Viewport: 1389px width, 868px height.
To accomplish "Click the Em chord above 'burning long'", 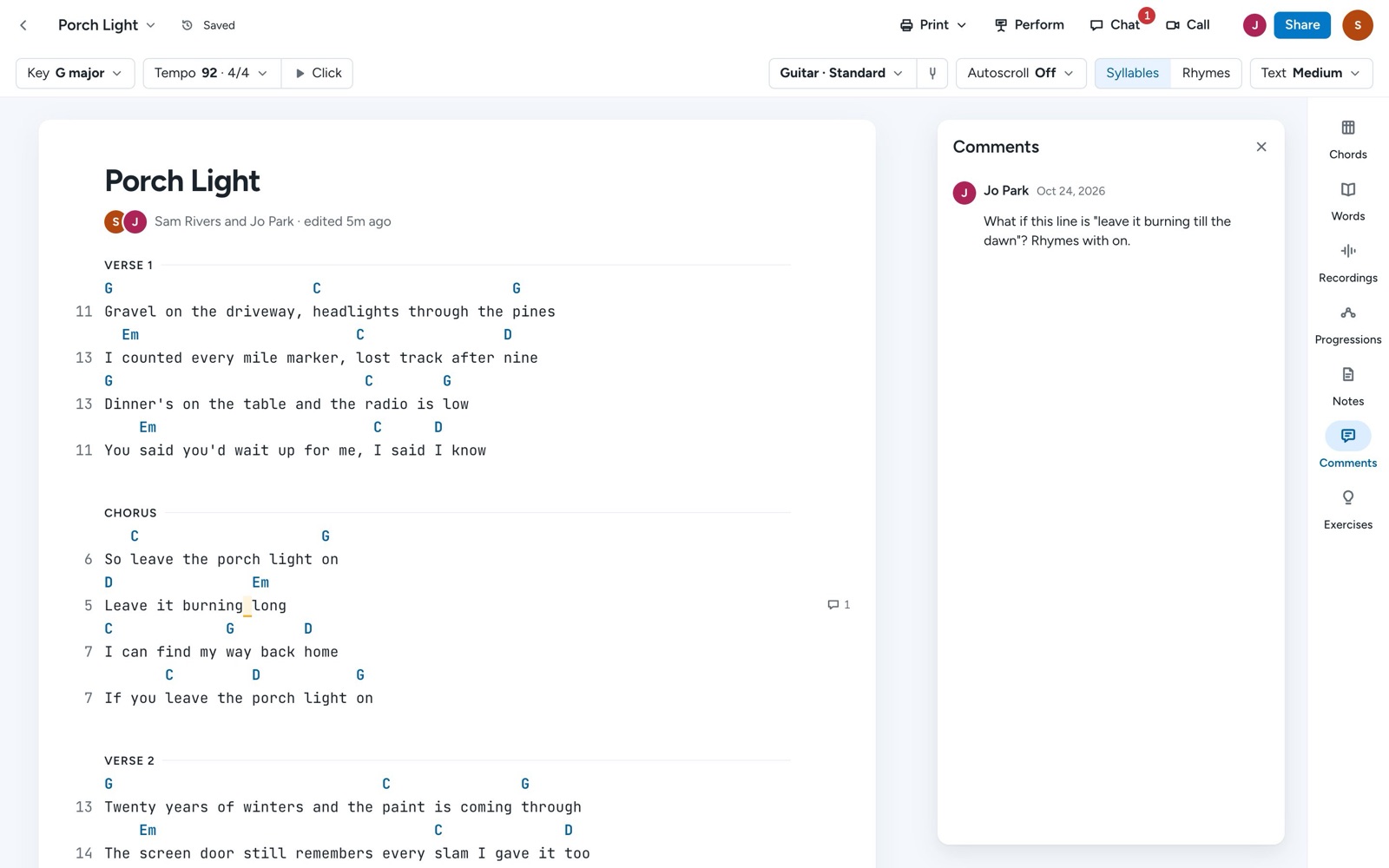I will [260, 582].
